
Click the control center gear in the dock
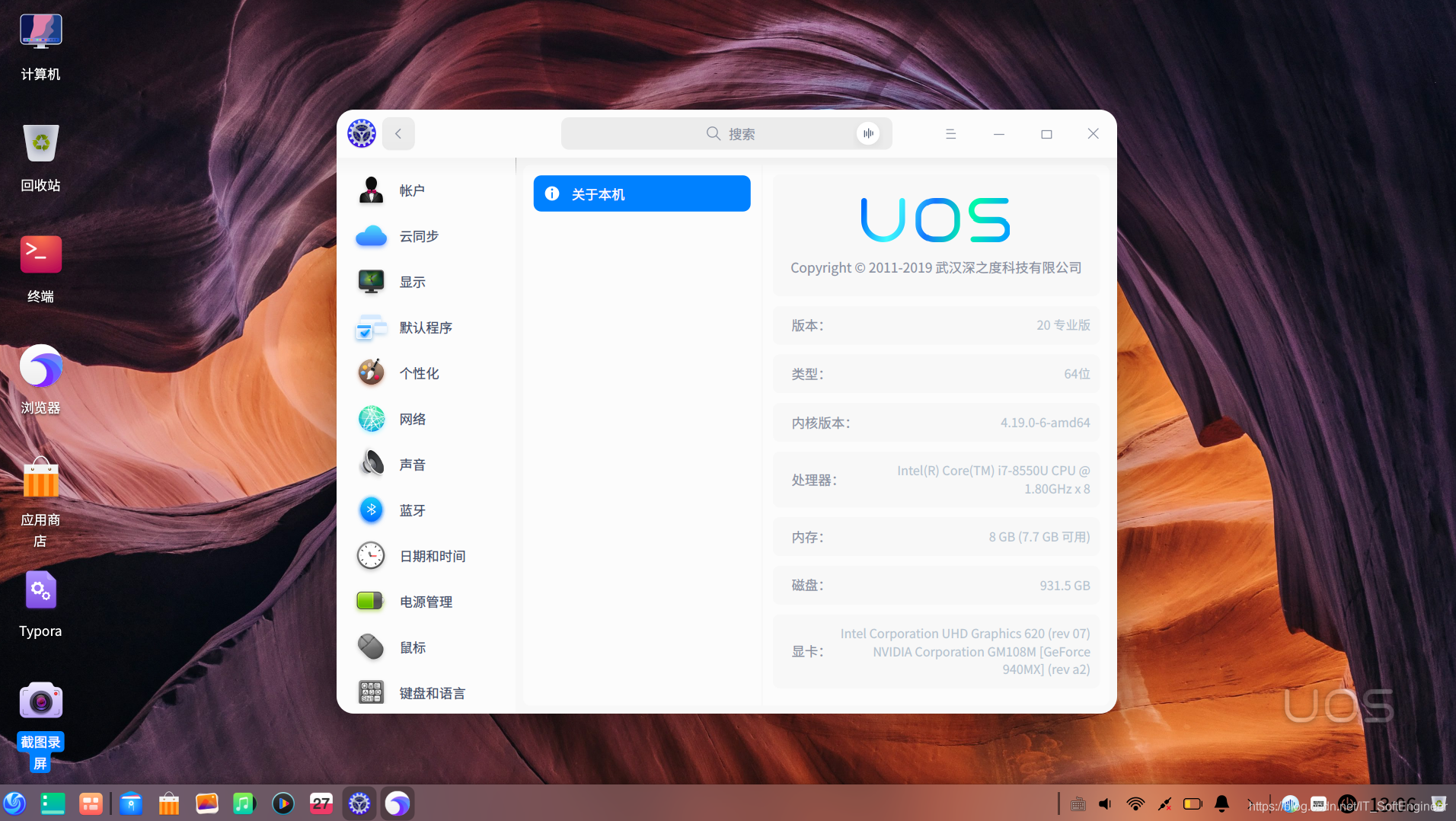(x=359, y=803)
